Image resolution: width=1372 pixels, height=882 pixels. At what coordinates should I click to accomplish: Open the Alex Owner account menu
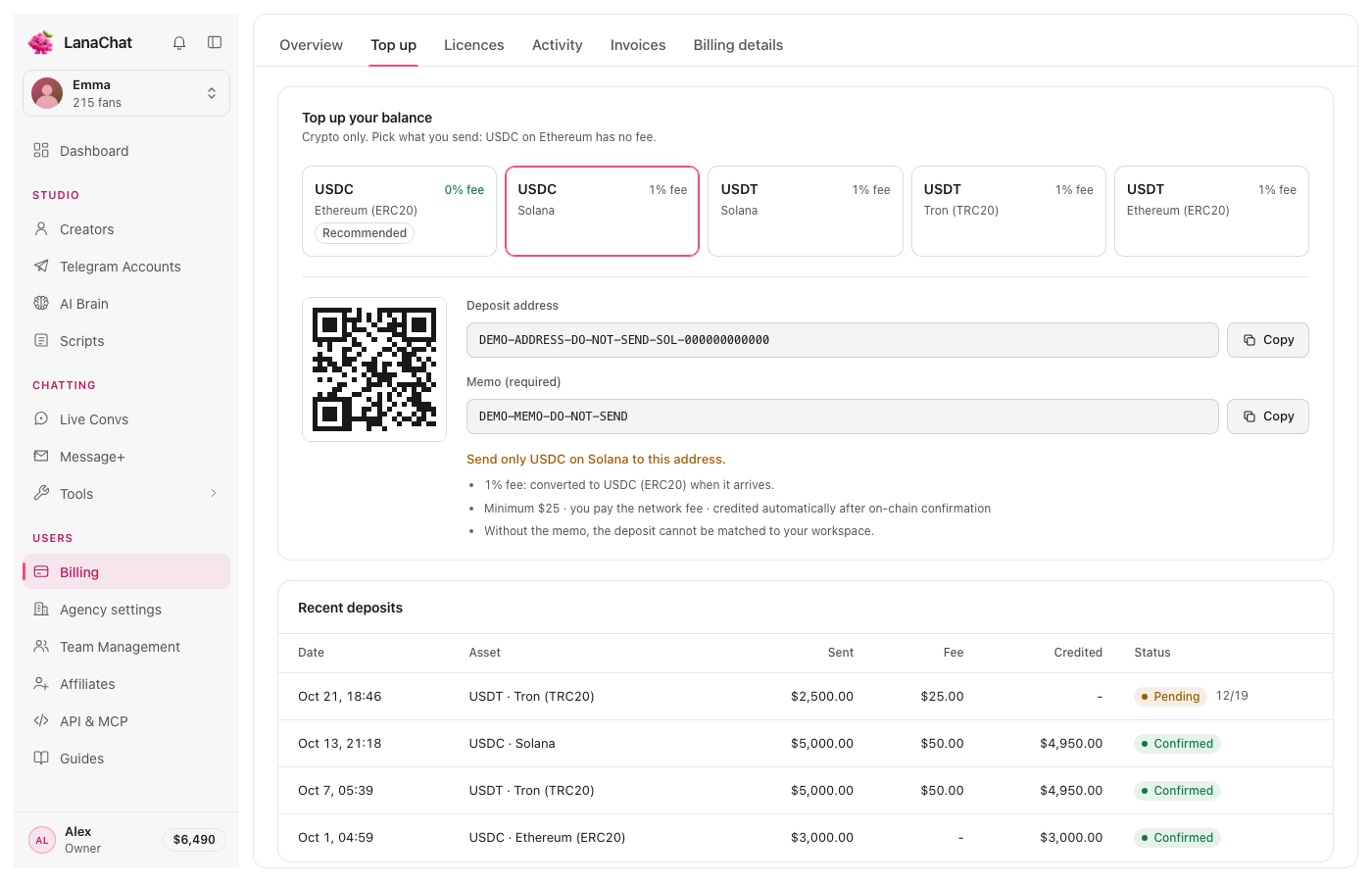126,840
